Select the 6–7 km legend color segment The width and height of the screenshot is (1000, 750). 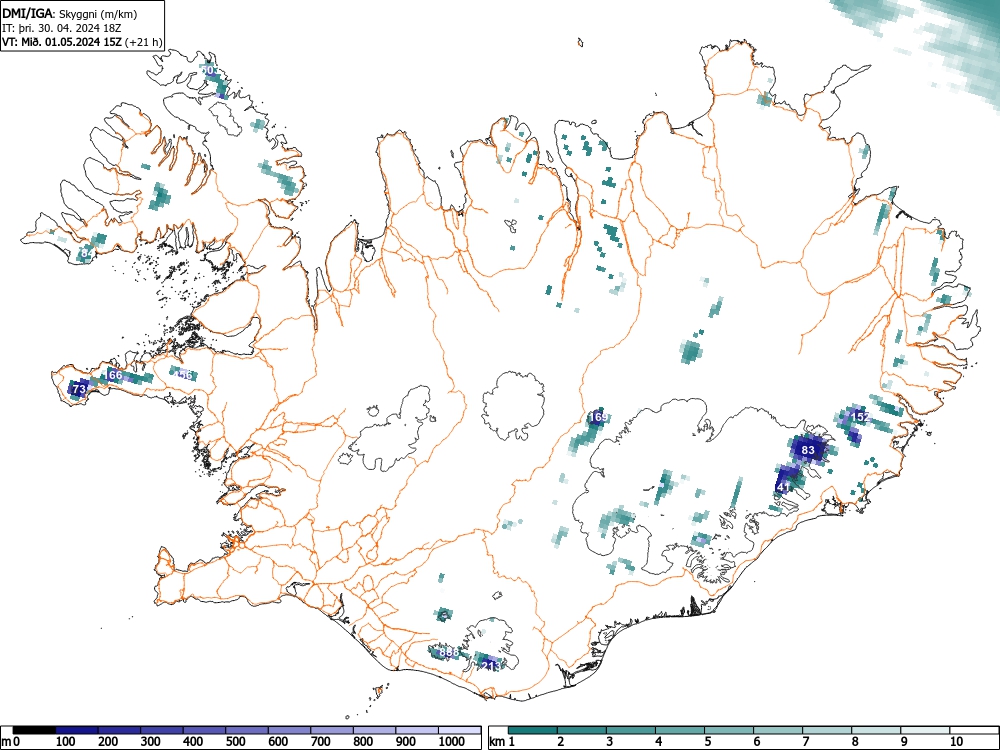click(x=778, y=730)
